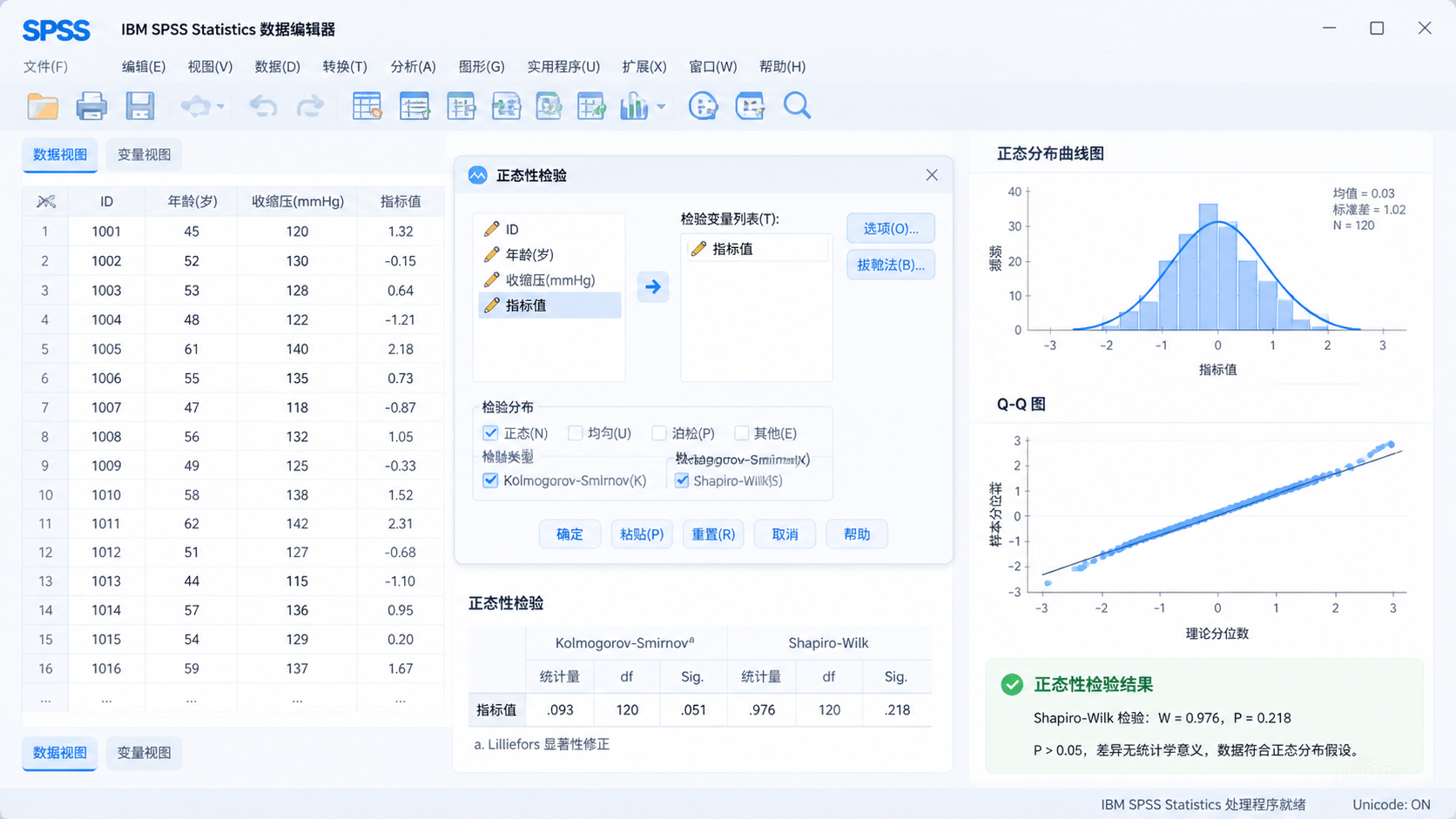Click the 重置(R) button

[x=713, y=534]
